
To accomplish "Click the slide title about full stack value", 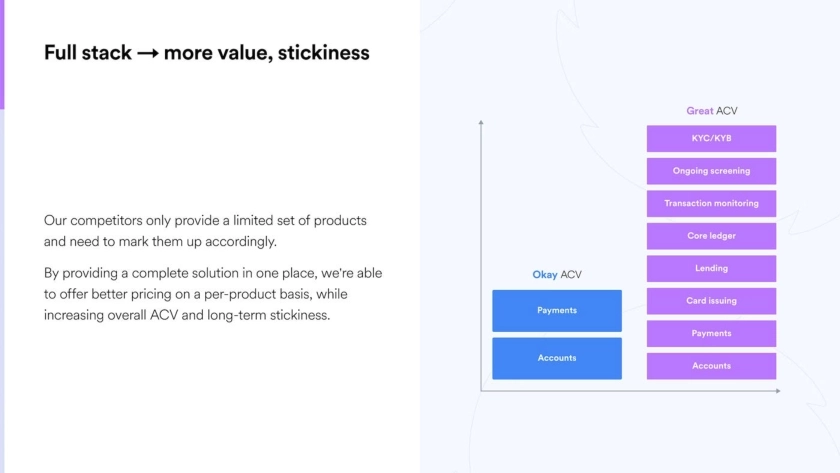I will (206, 53).
